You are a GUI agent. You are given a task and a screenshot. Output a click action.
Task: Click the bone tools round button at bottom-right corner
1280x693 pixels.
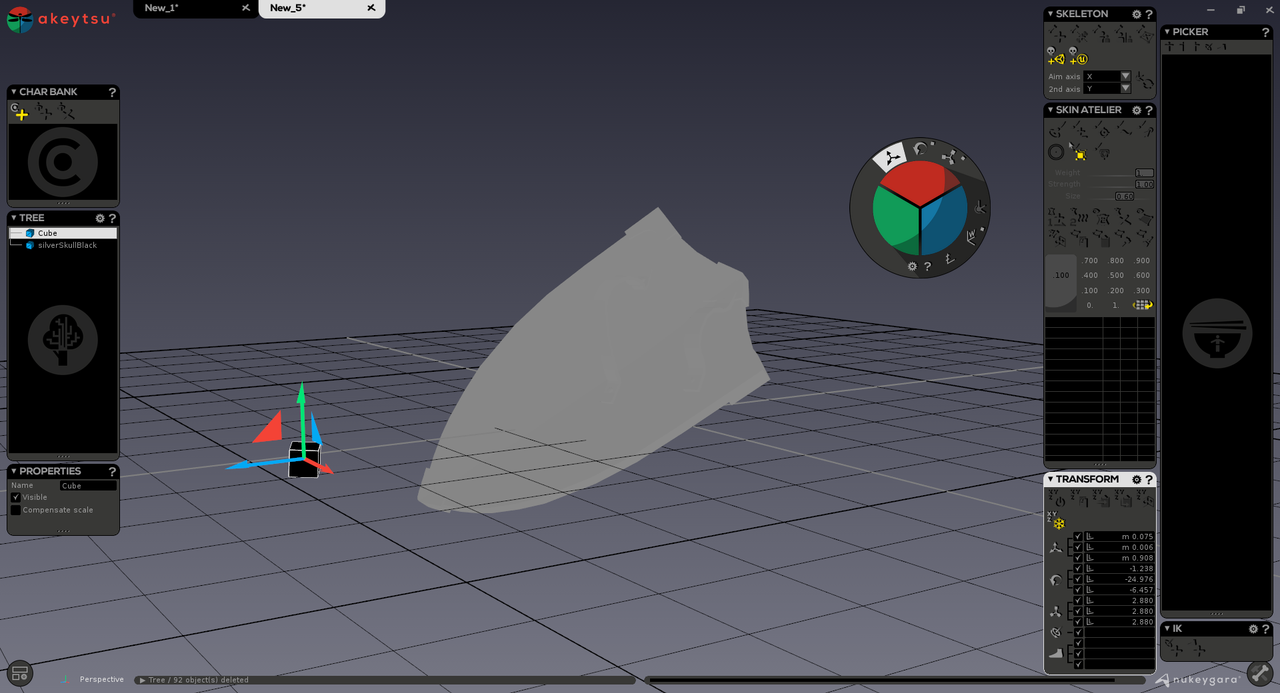point(1260,674)
